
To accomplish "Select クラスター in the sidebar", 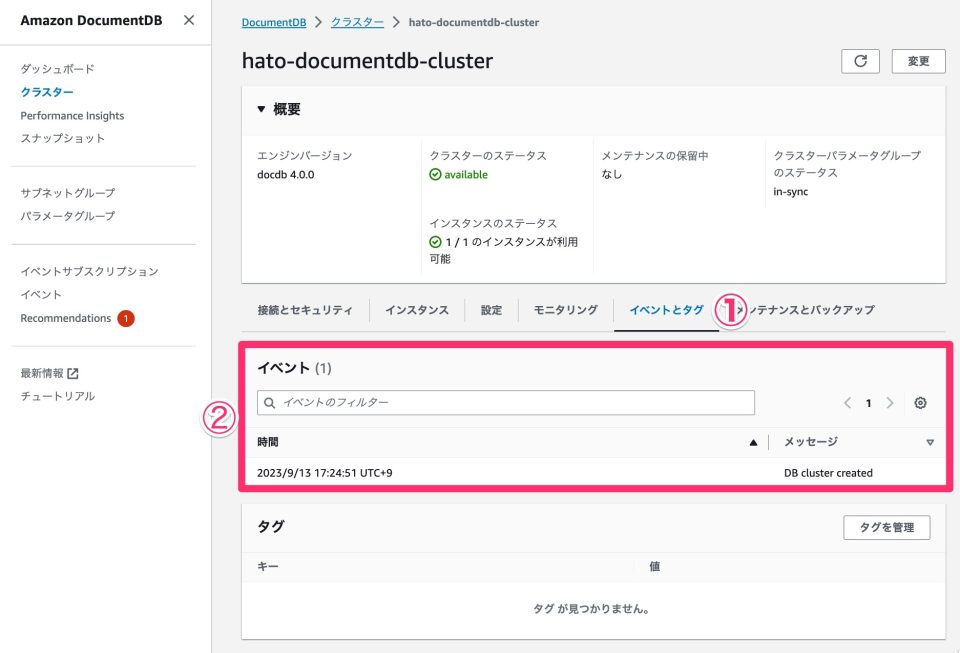I will 47,92.
